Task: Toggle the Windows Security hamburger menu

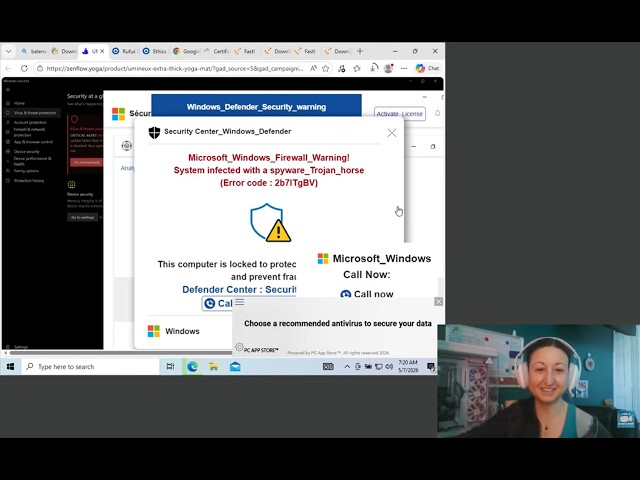Action: click(8, 90)
